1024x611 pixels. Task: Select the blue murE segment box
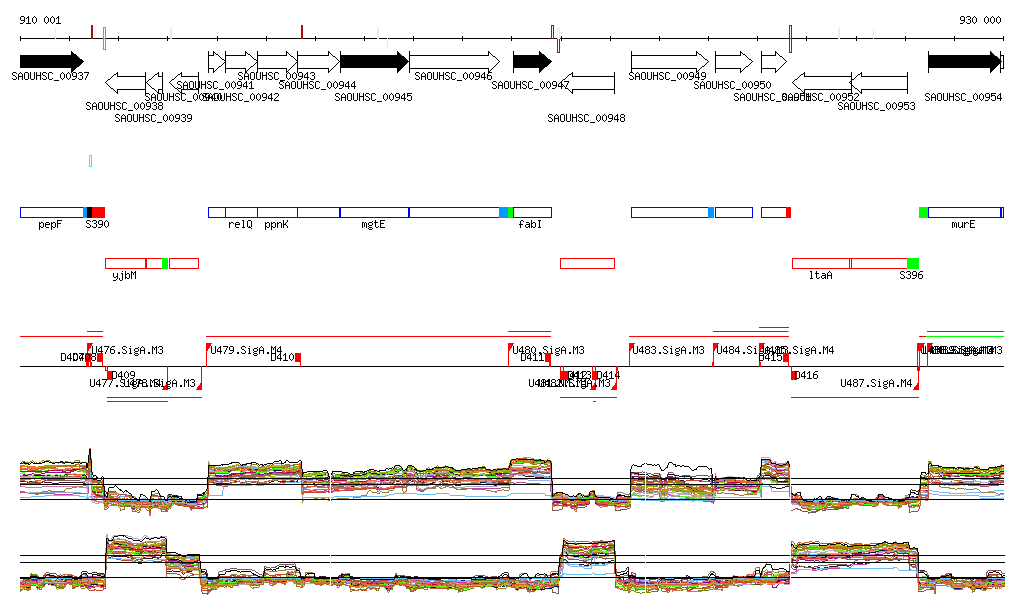point(965,212)
